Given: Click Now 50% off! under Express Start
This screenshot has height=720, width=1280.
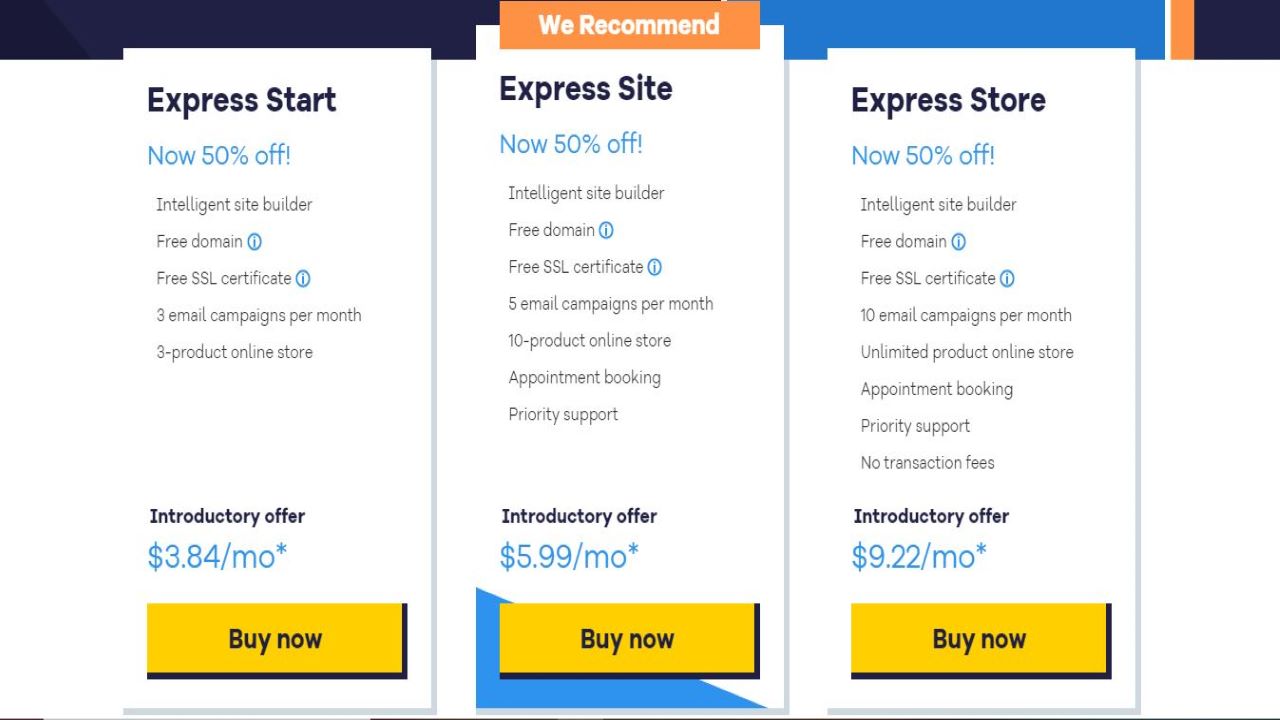Looking at the screenshot, I should click(x=219, y=155).
